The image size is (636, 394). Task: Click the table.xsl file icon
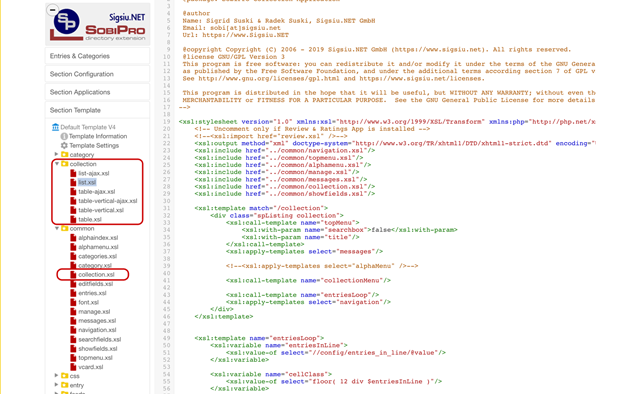coord(73,220)
